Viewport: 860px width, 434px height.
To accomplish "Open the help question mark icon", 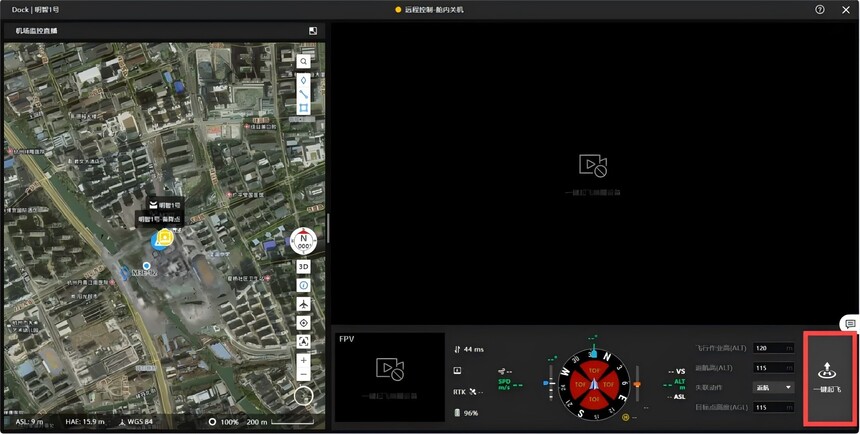I will click(819, 9).
